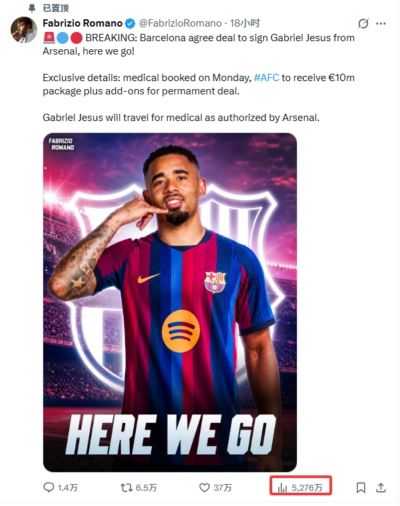The width and height of the screenshot is (400, 506).
Task: Open the 18小时 timestamp link
Action: point(245,23)
